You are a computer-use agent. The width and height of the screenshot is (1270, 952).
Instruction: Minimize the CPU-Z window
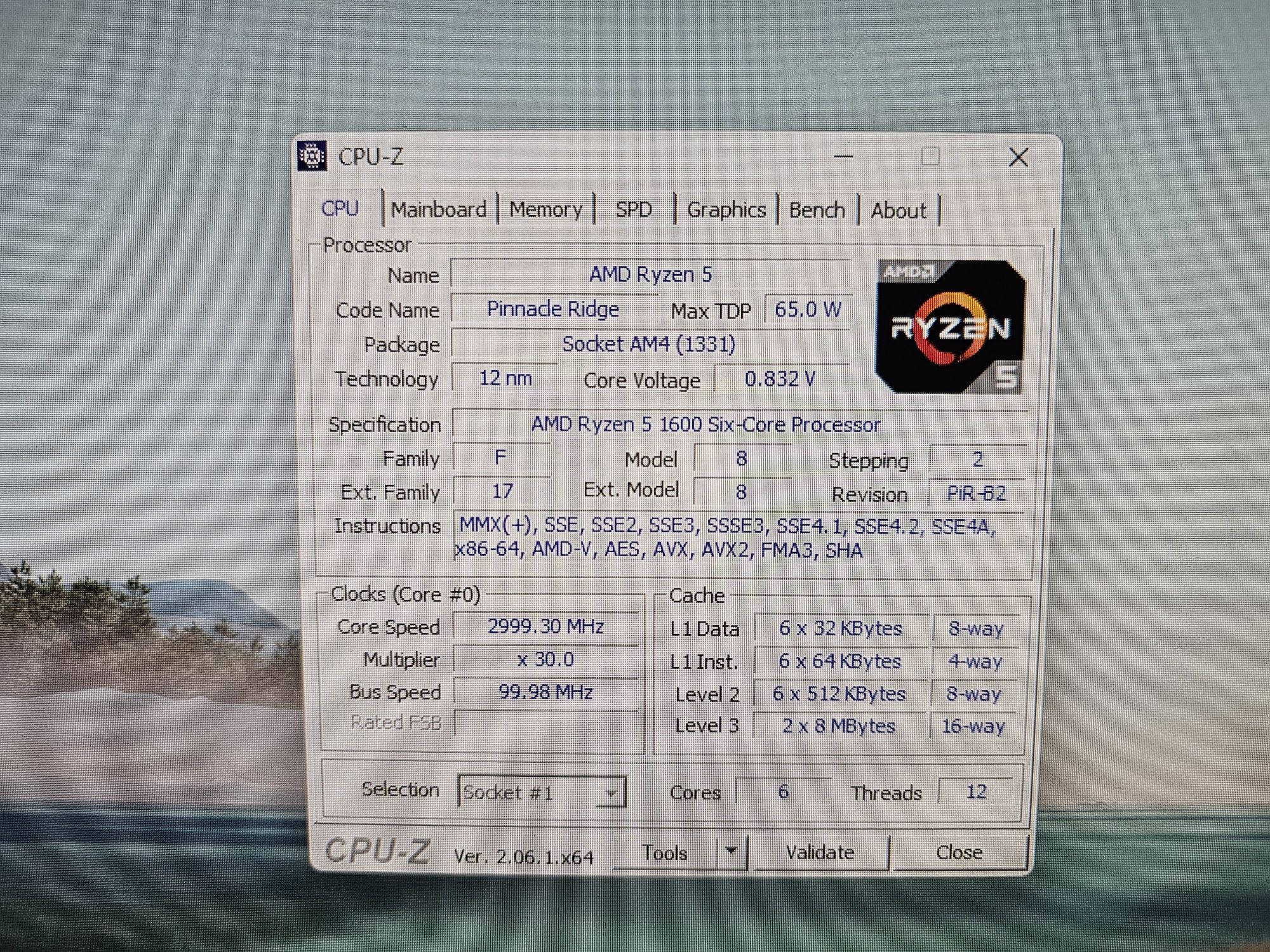(x=843, y=156)
